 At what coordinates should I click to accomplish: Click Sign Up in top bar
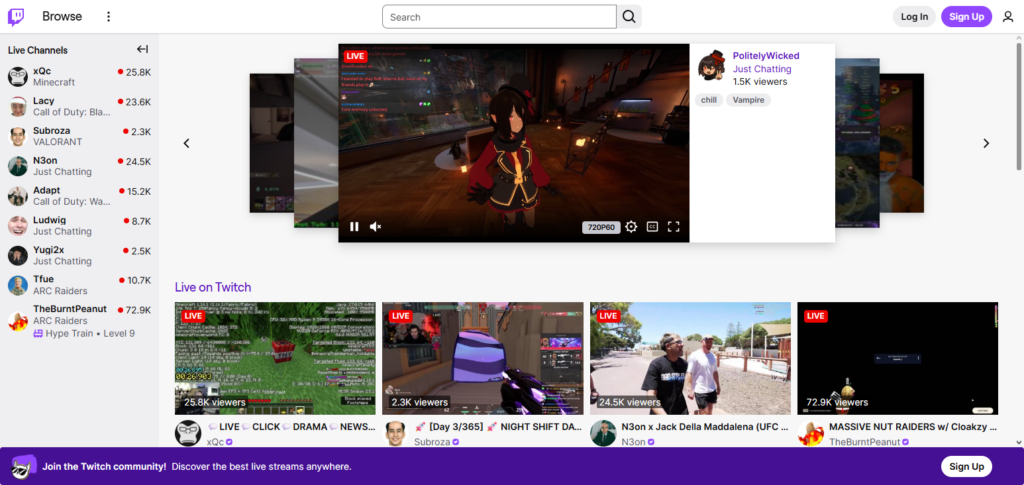[967, 17]
